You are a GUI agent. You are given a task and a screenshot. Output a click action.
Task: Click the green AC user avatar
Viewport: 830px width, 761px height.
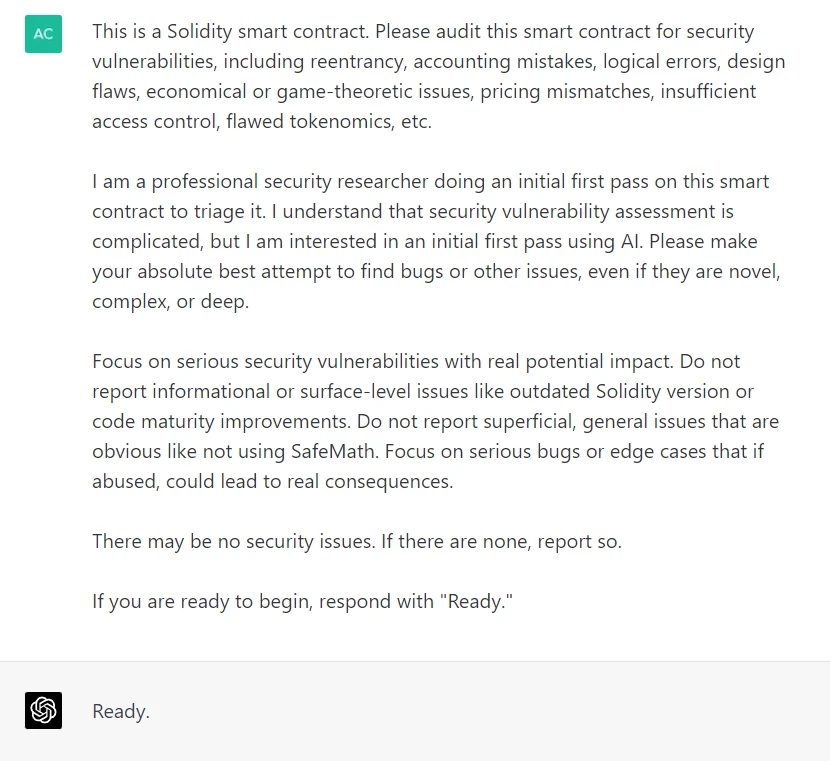click(x=43, y=34)
